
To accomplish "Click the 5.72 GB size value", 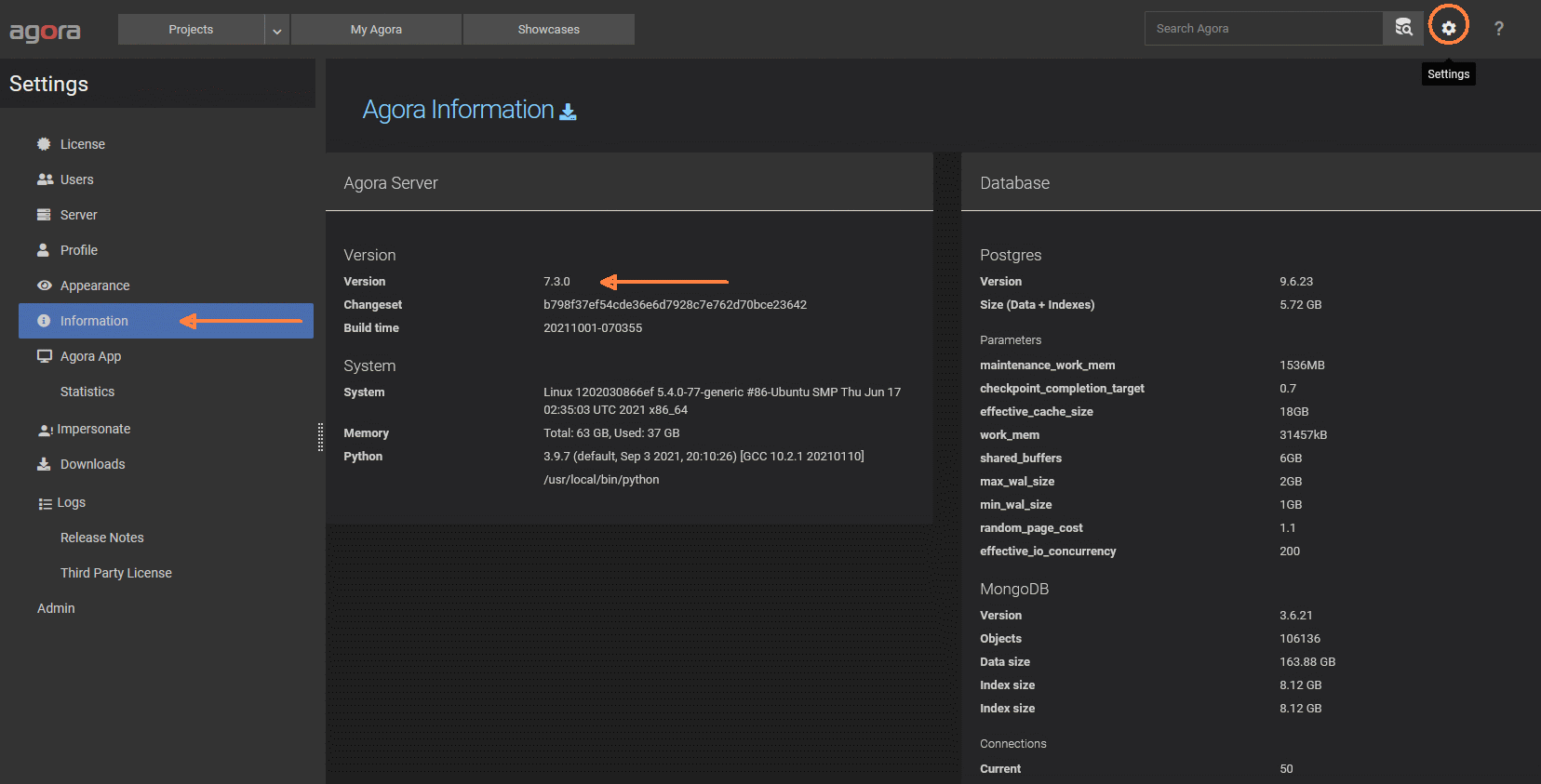I will [x=1300, y=305].
